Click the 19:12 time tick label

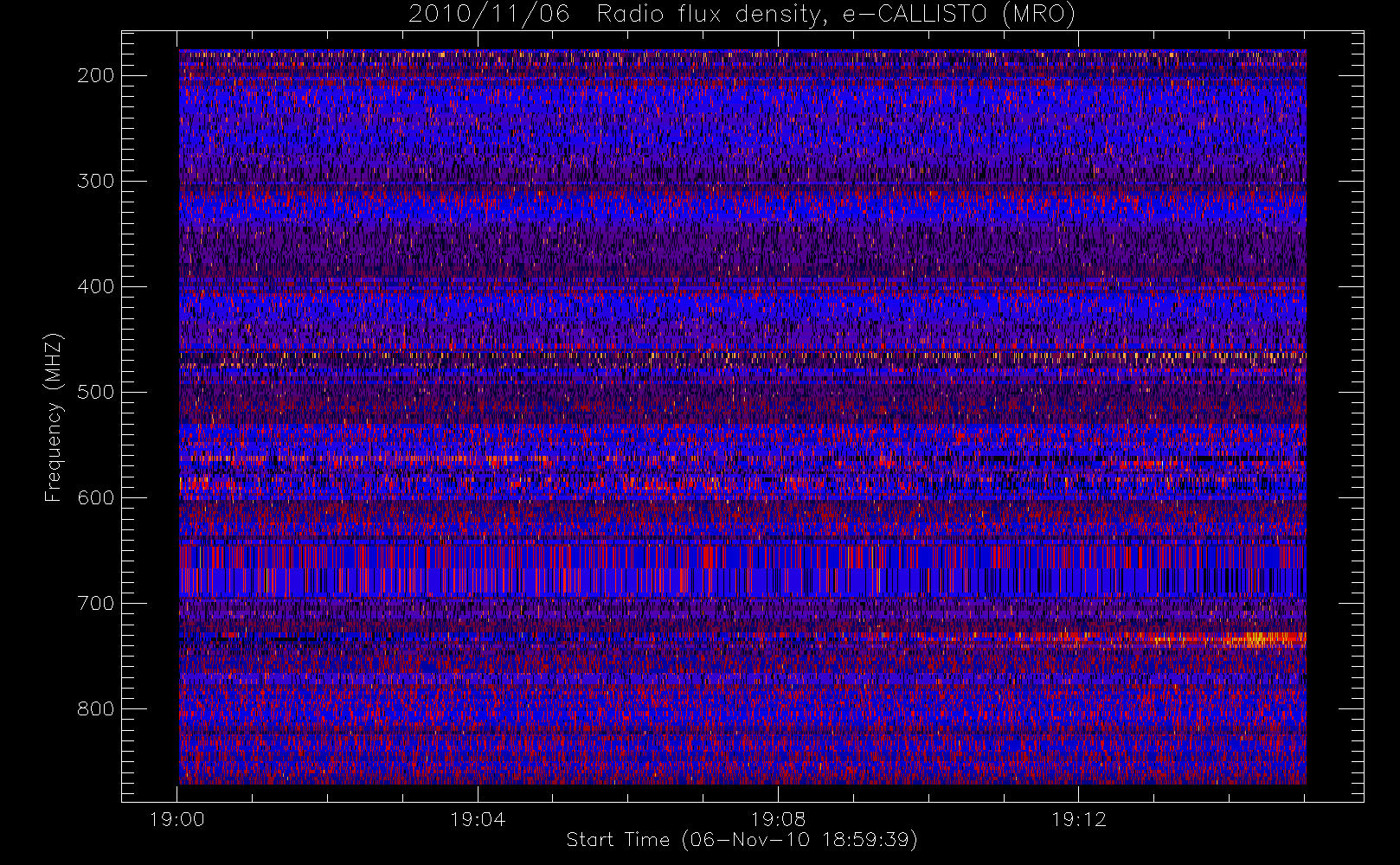coord(1078,819)
